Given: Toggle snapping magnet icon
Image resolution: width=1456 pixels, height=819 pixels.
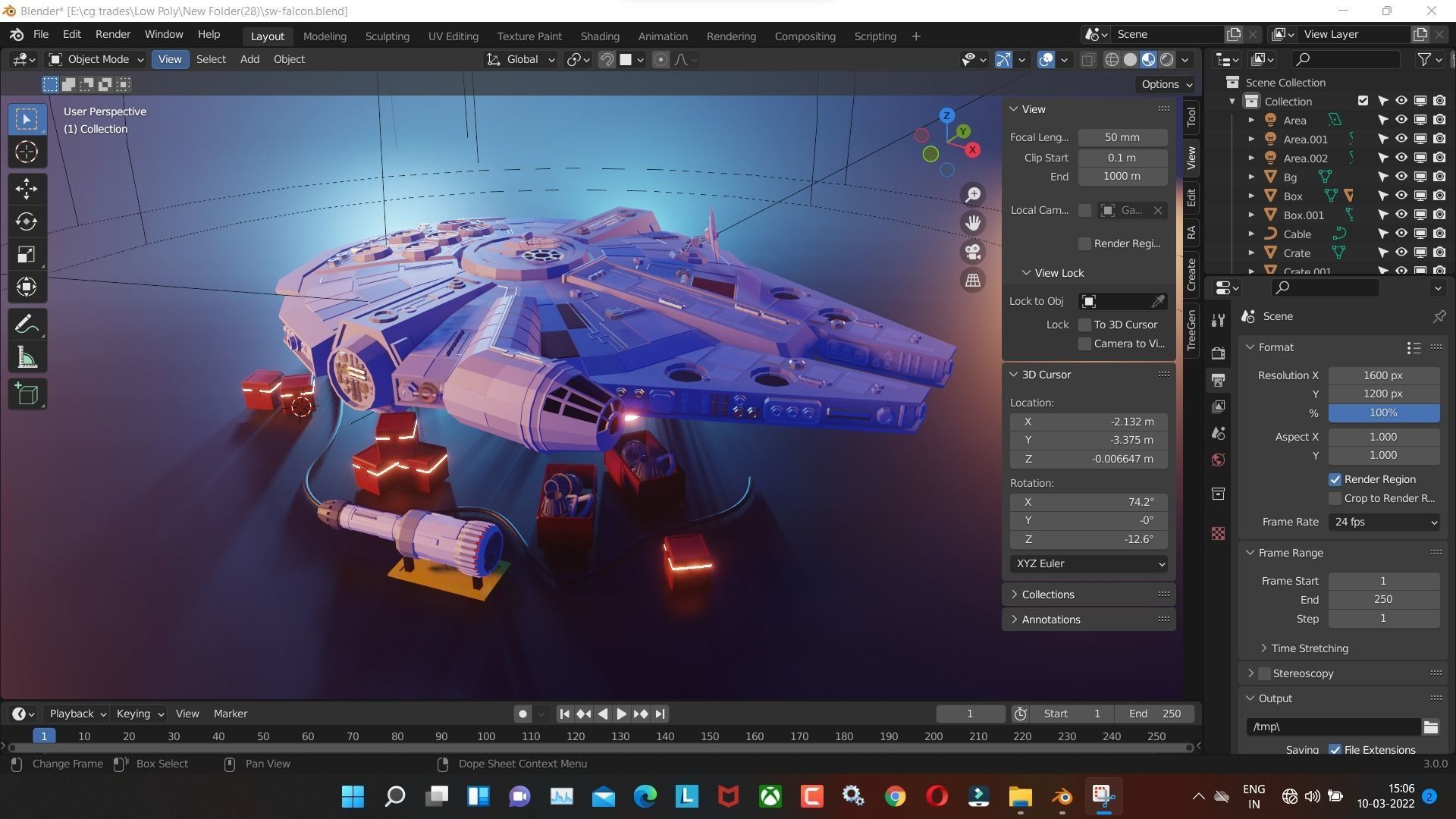Looking at the screenshot, I should (x=607, y=60).
